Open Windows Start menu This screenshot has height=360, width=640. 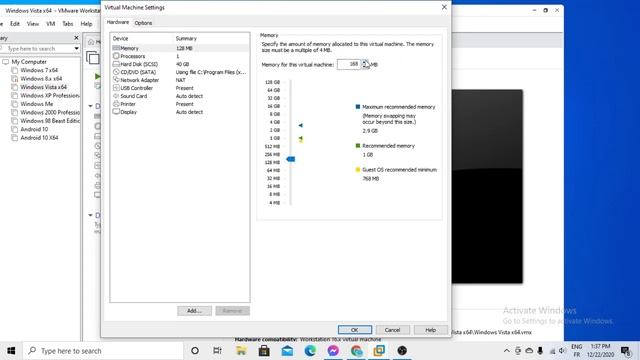coord(11,351)
